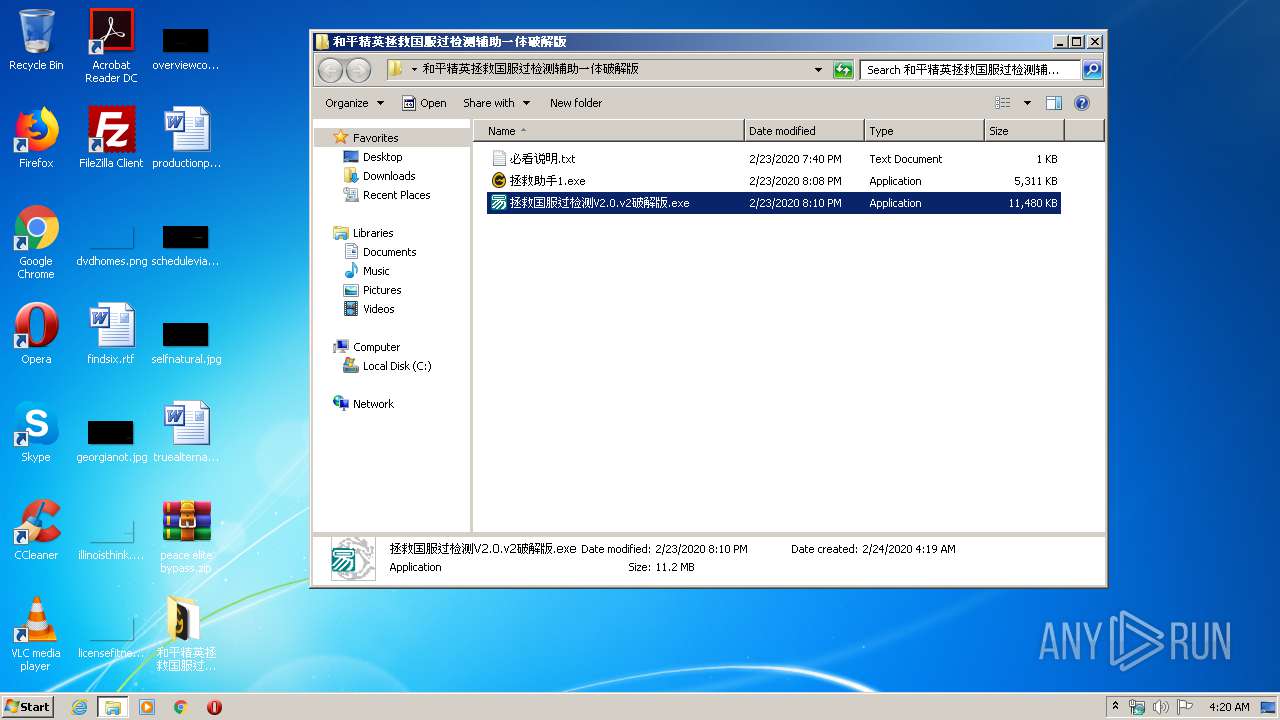Sort files by Size column
The image size is (1280, 720).
(x=1024, y=131)
